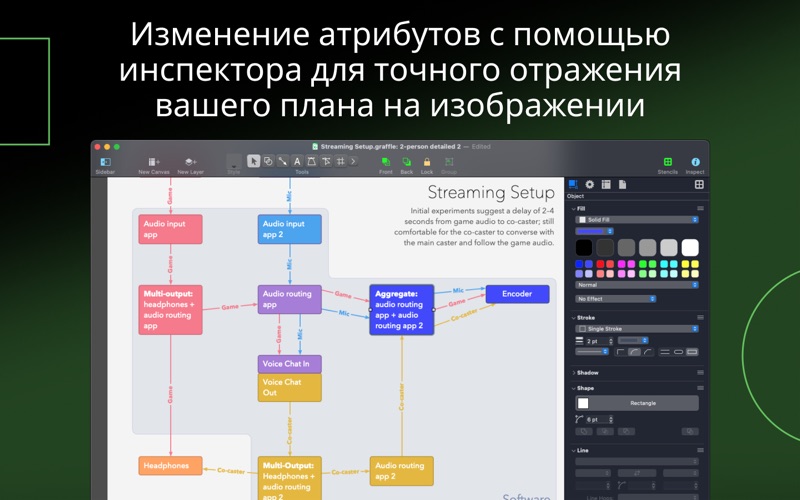This screenshot has width=800, height=500.
Task: Click the 6 pt corner radius field
Action: tap(596, 419)
